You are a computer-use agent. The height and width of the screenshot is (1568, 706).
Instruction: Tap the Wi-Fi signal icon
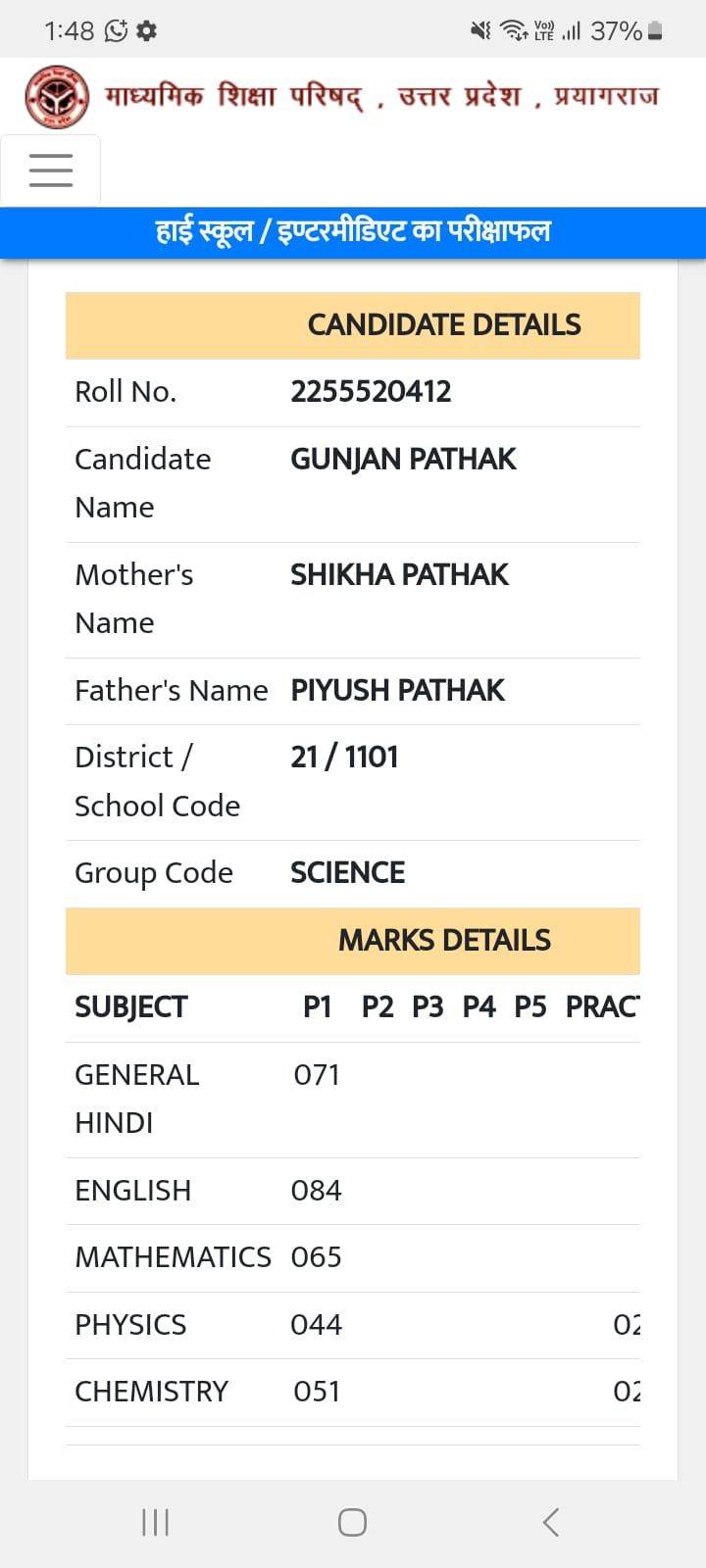click(x=514, y=31)
